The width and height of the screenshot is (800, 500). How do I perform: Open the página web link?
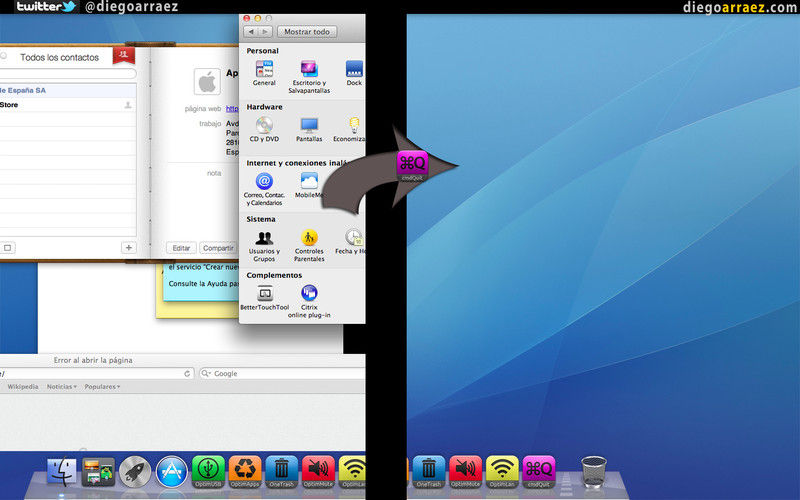click(x=232, y=109)
